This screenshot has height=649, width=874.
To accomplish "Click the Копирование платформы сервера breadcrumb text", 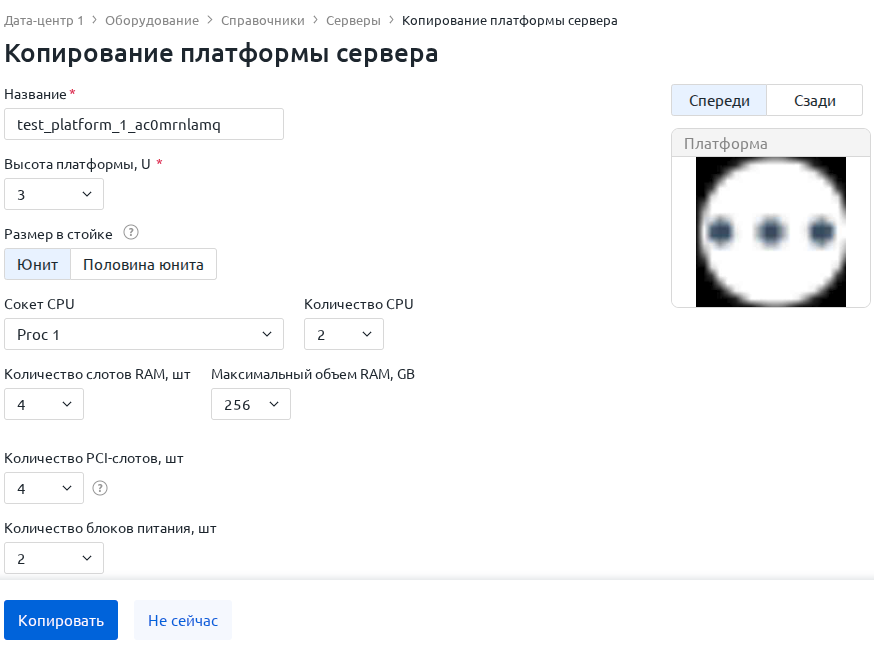I will [509, 21].
